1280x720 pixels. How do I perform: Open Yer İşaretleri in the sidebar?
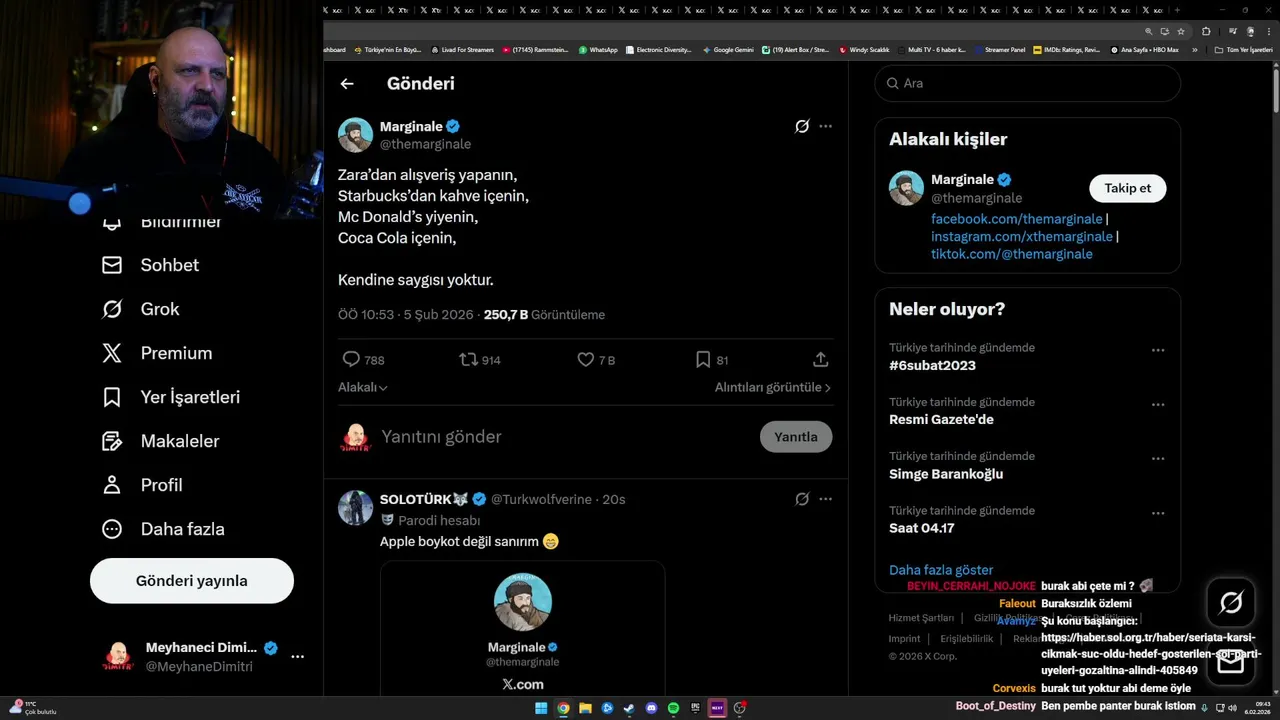(172, 397)
